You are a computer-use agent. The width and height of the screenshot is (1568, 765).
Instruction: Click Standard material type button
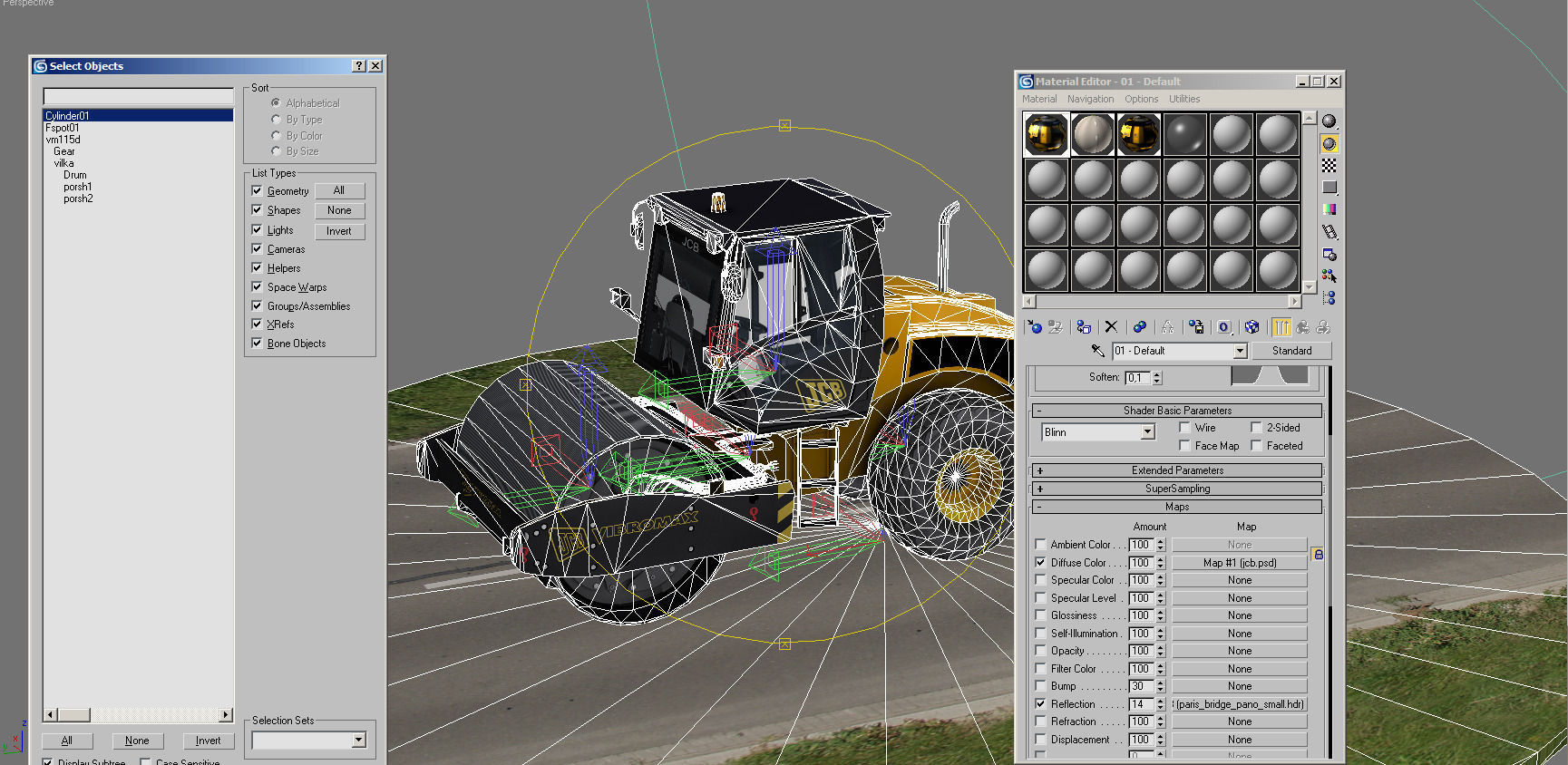[x=1291, y=351]
